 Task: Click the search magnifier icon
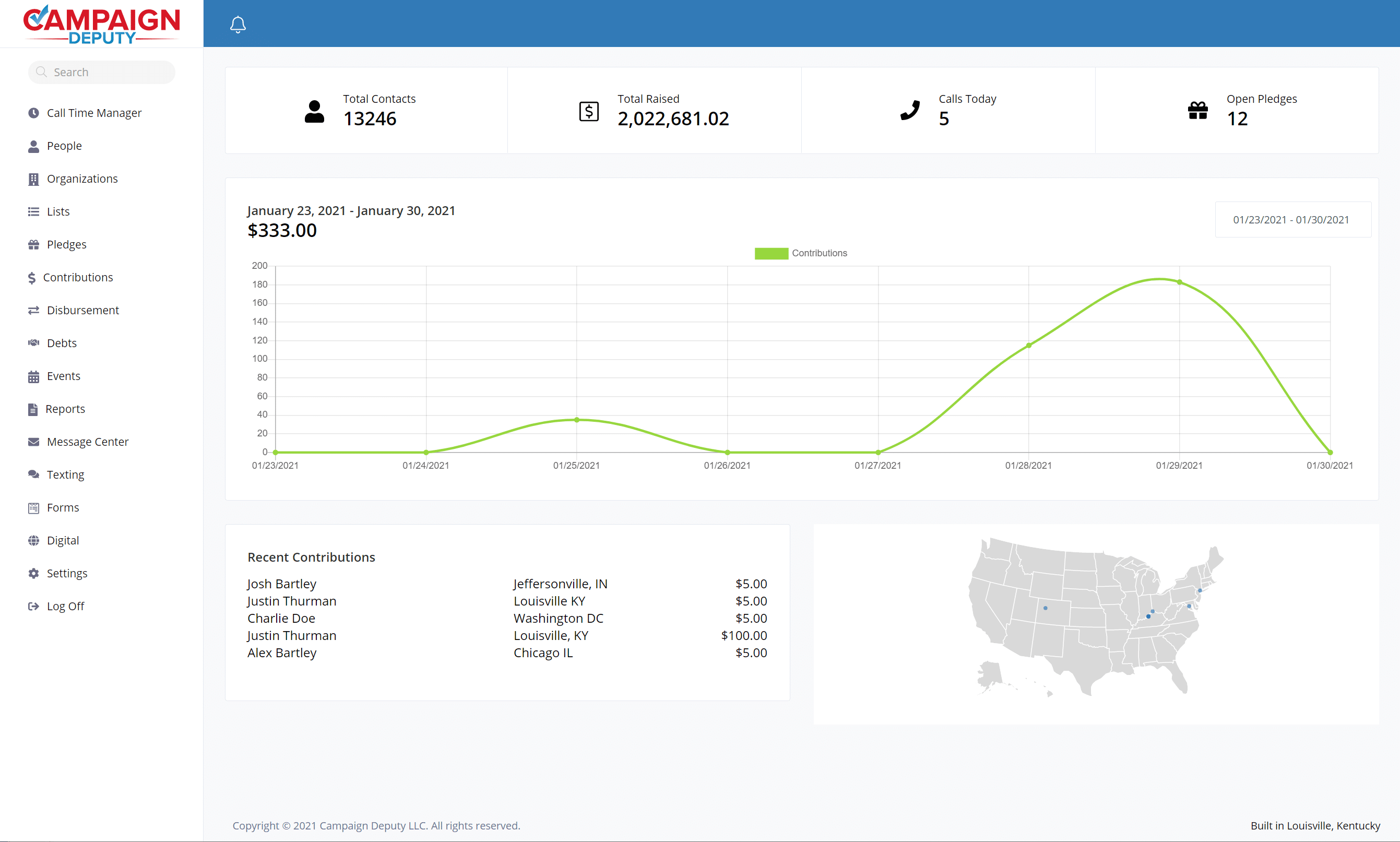click(x=41, y=72)
